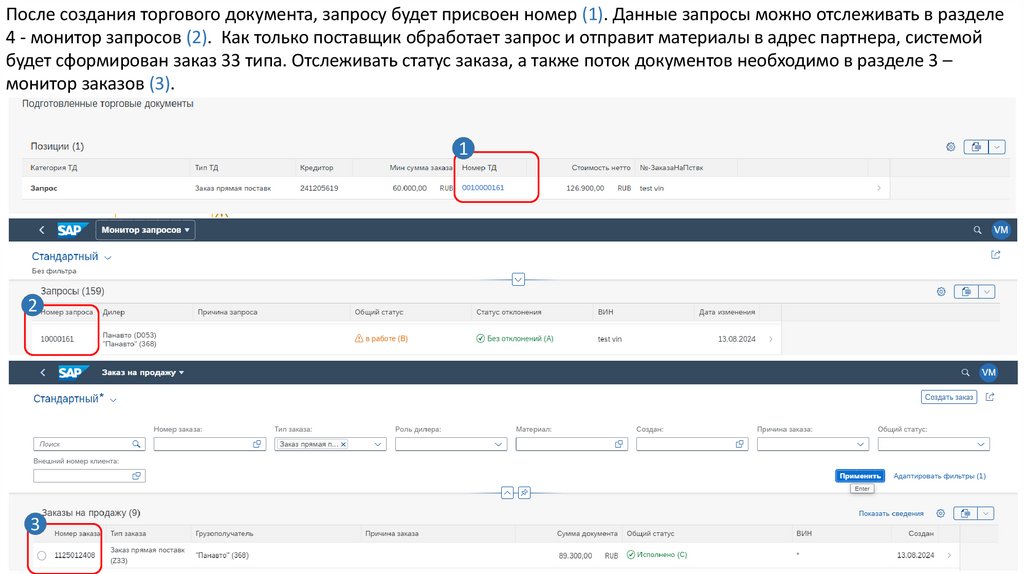Screen dimensions: 1024x574
Task: Focus the Поиск search field
Action: tap(89, 444)
